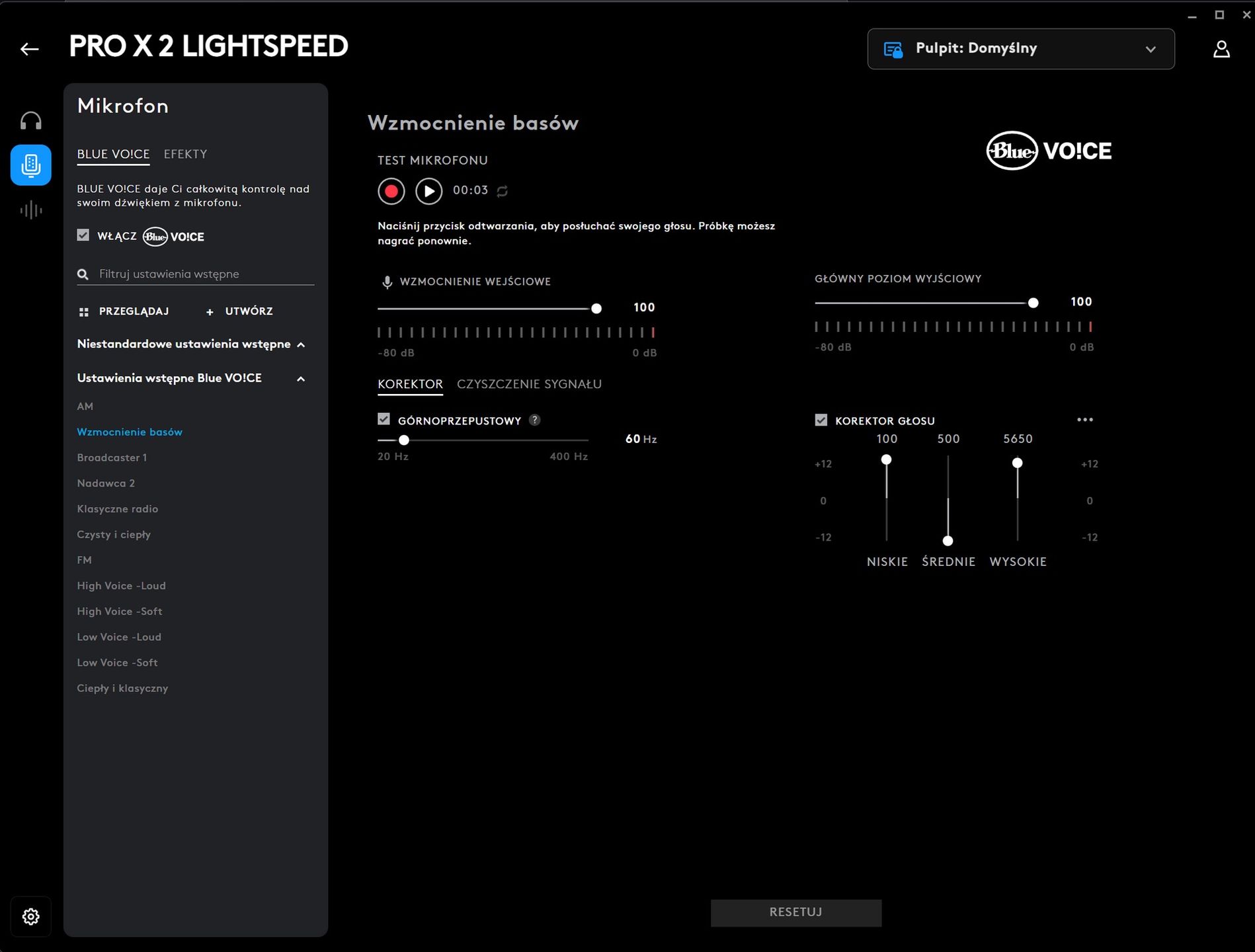Choose the Broadcaster 1 preset

click(x=112, y=457)
